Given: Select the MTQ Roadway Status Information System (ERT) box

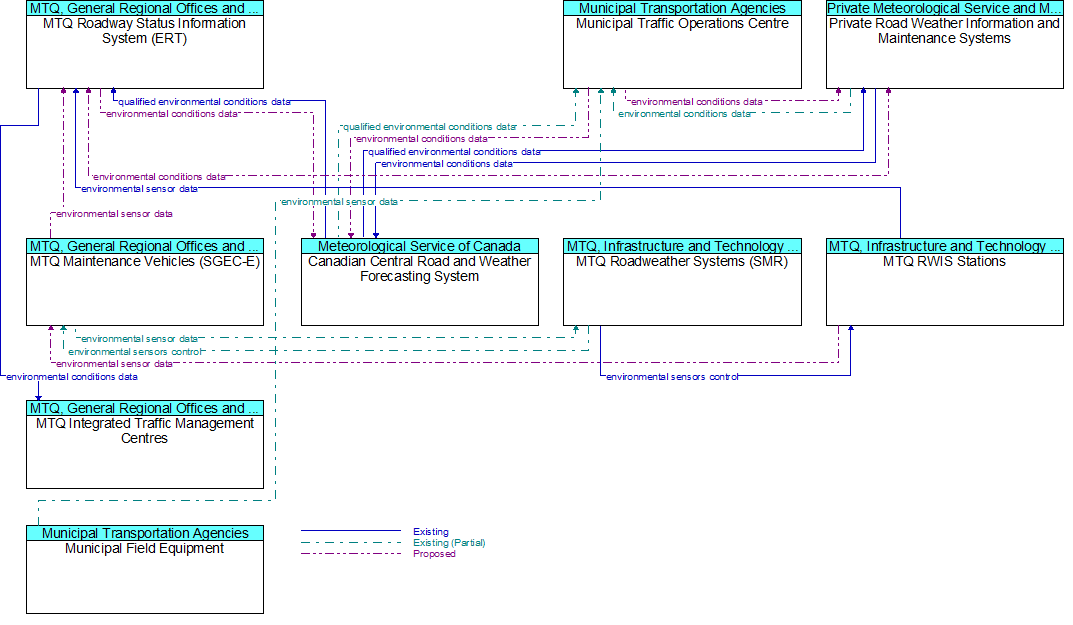Looking at the screenshot, I should (x=145, y=44).
